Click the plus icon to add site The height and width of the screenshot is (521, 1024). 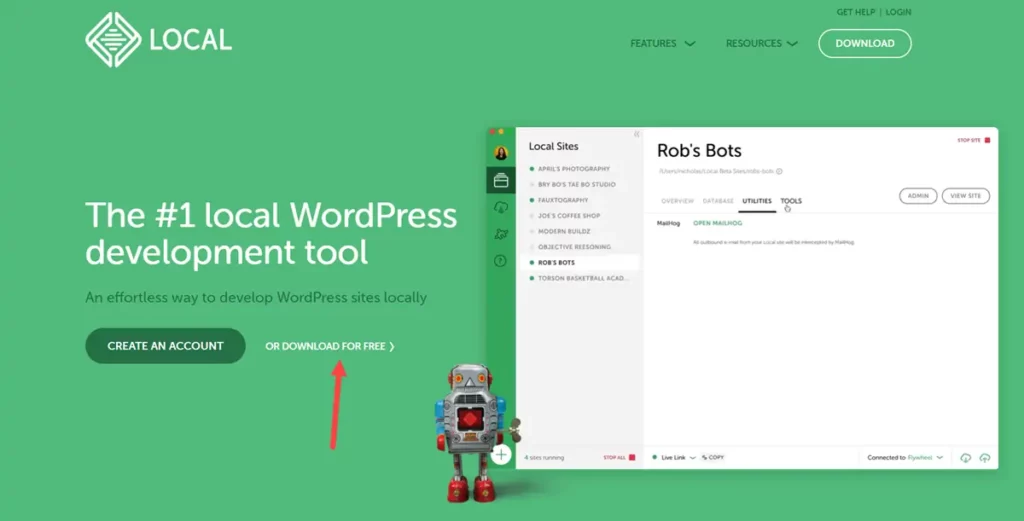point(501,455)
